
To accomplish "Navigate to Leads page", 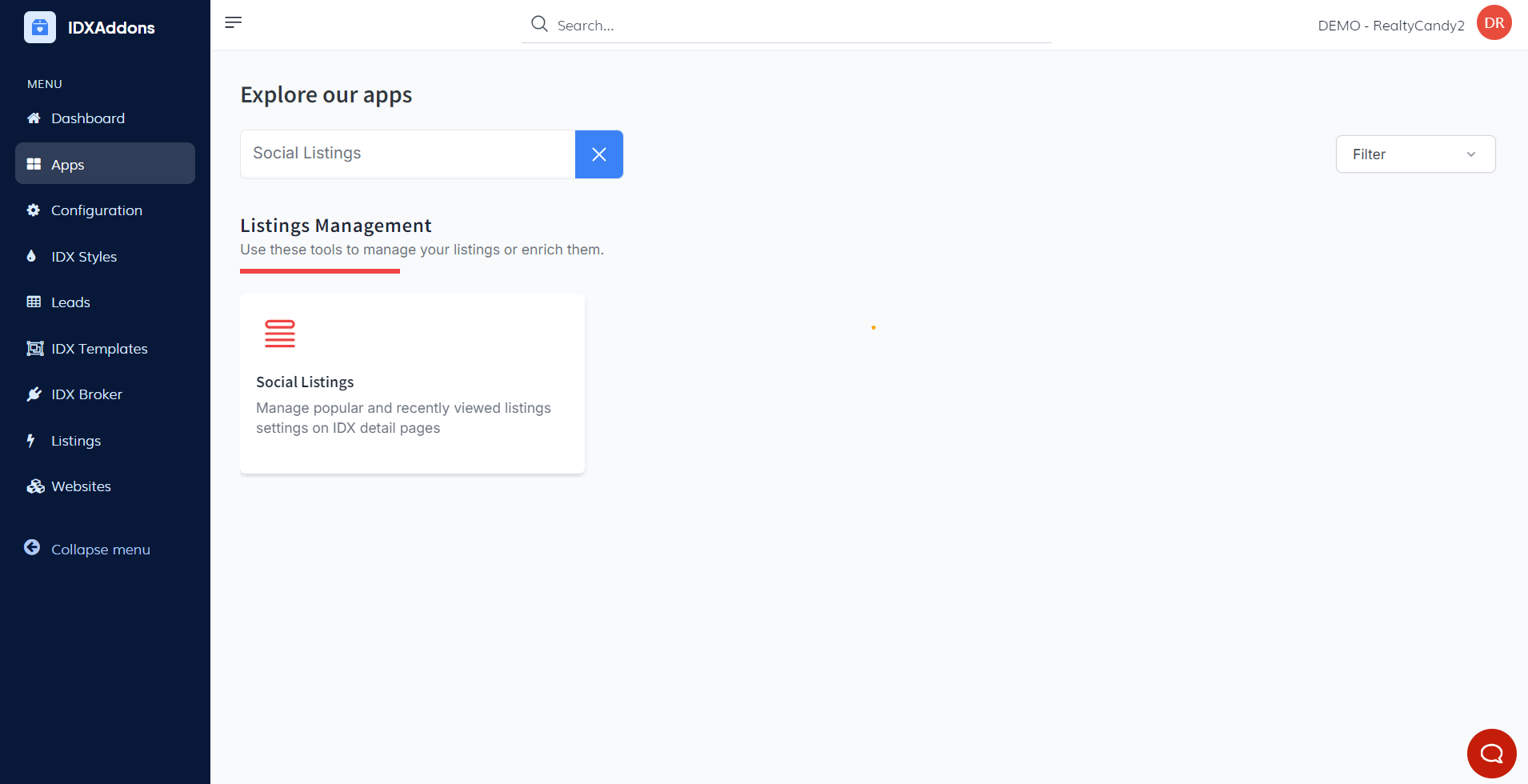I will point(70,302).
